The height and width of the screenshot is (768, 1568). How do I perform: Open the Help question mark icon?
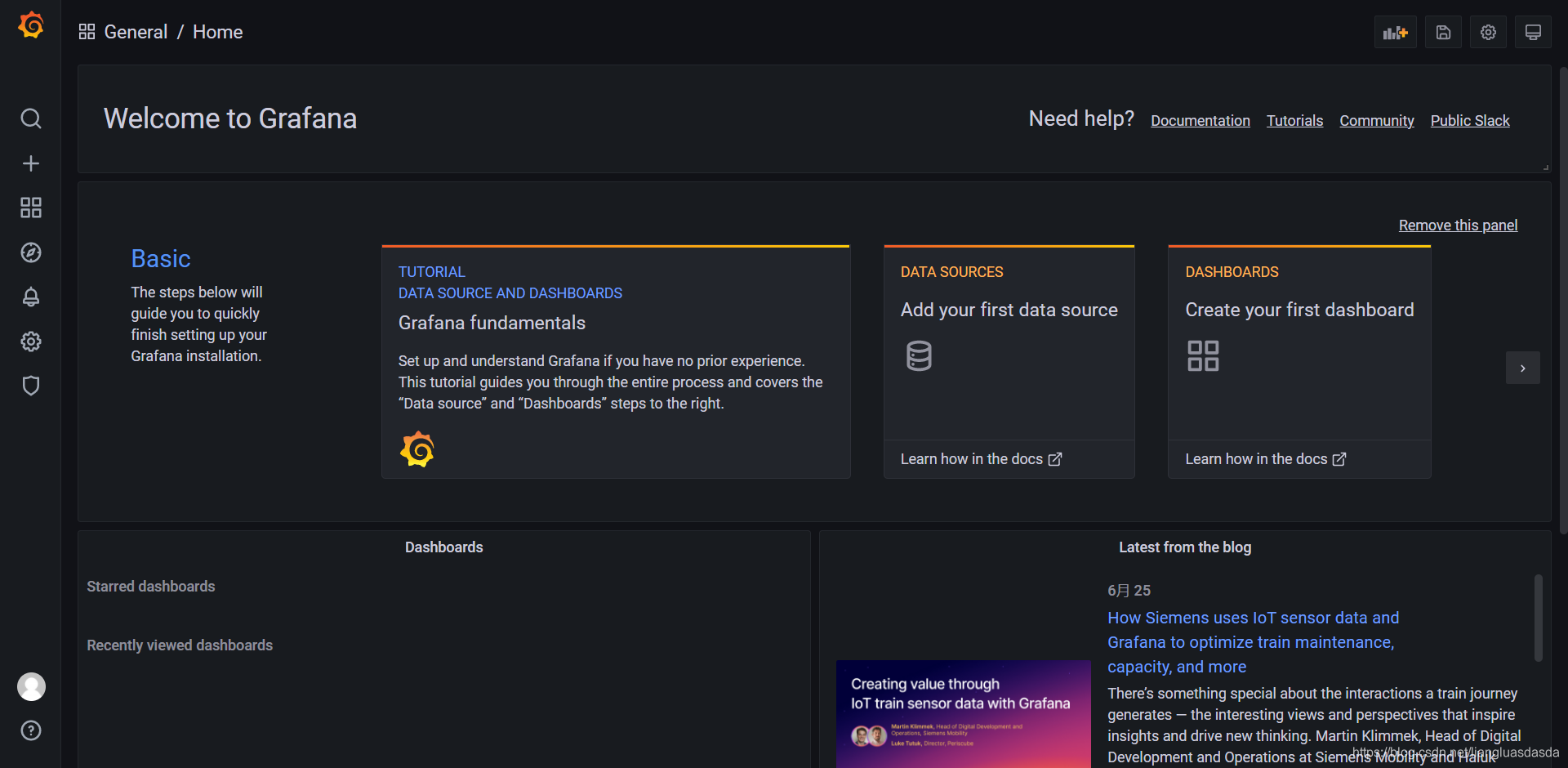pyautogui.click(x=31, y=730)
